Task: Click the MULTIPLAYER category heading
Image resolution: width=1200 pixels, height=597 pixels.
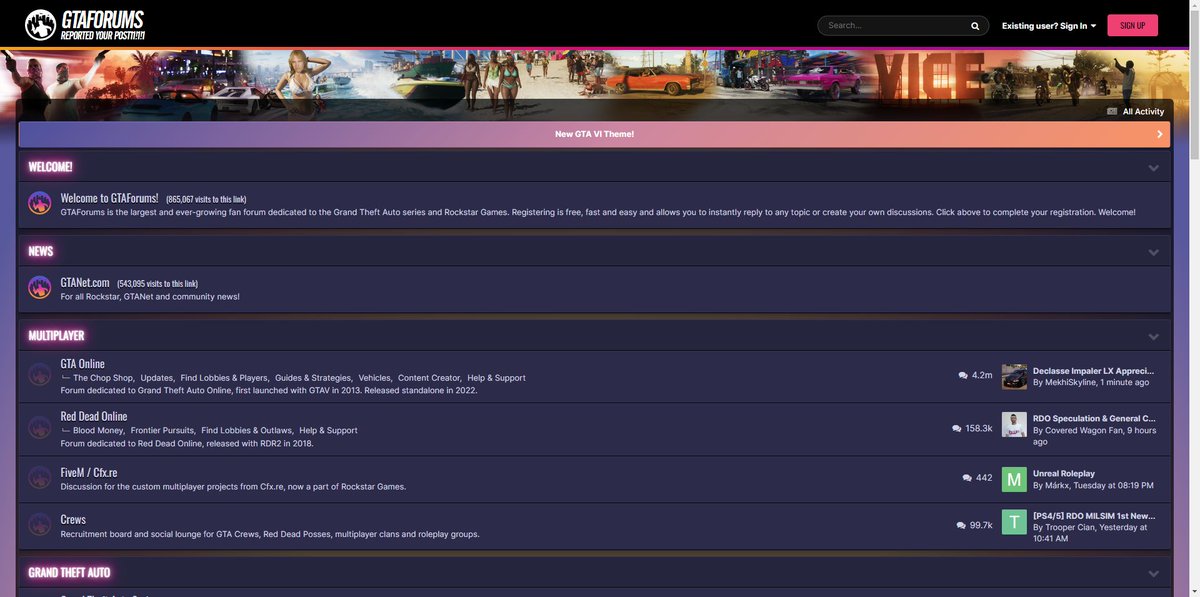Action: coord(56,335)
